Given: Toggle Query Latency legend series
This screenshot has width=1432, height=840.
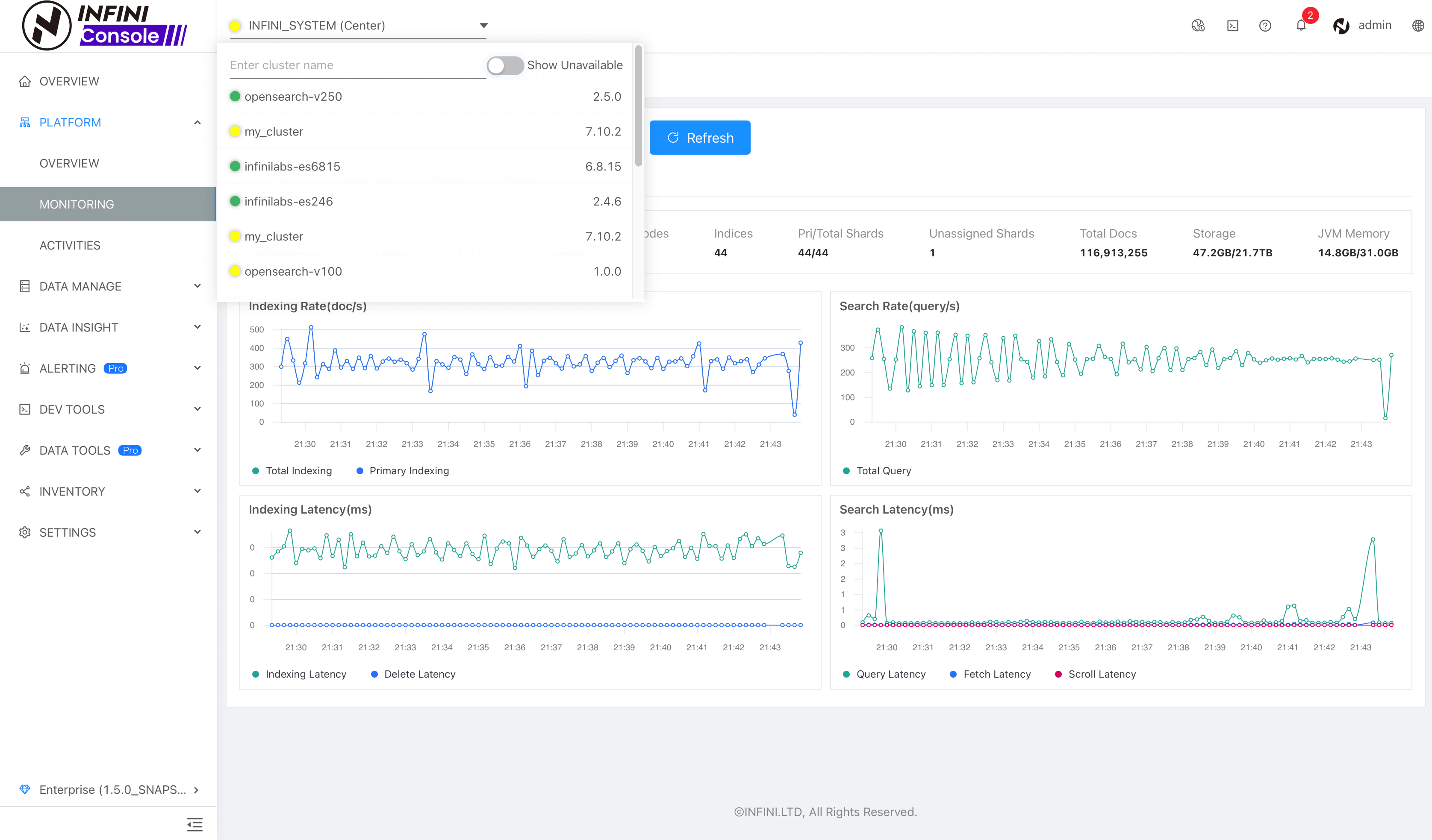Looking at the screenshot, I should click(884, 674).
